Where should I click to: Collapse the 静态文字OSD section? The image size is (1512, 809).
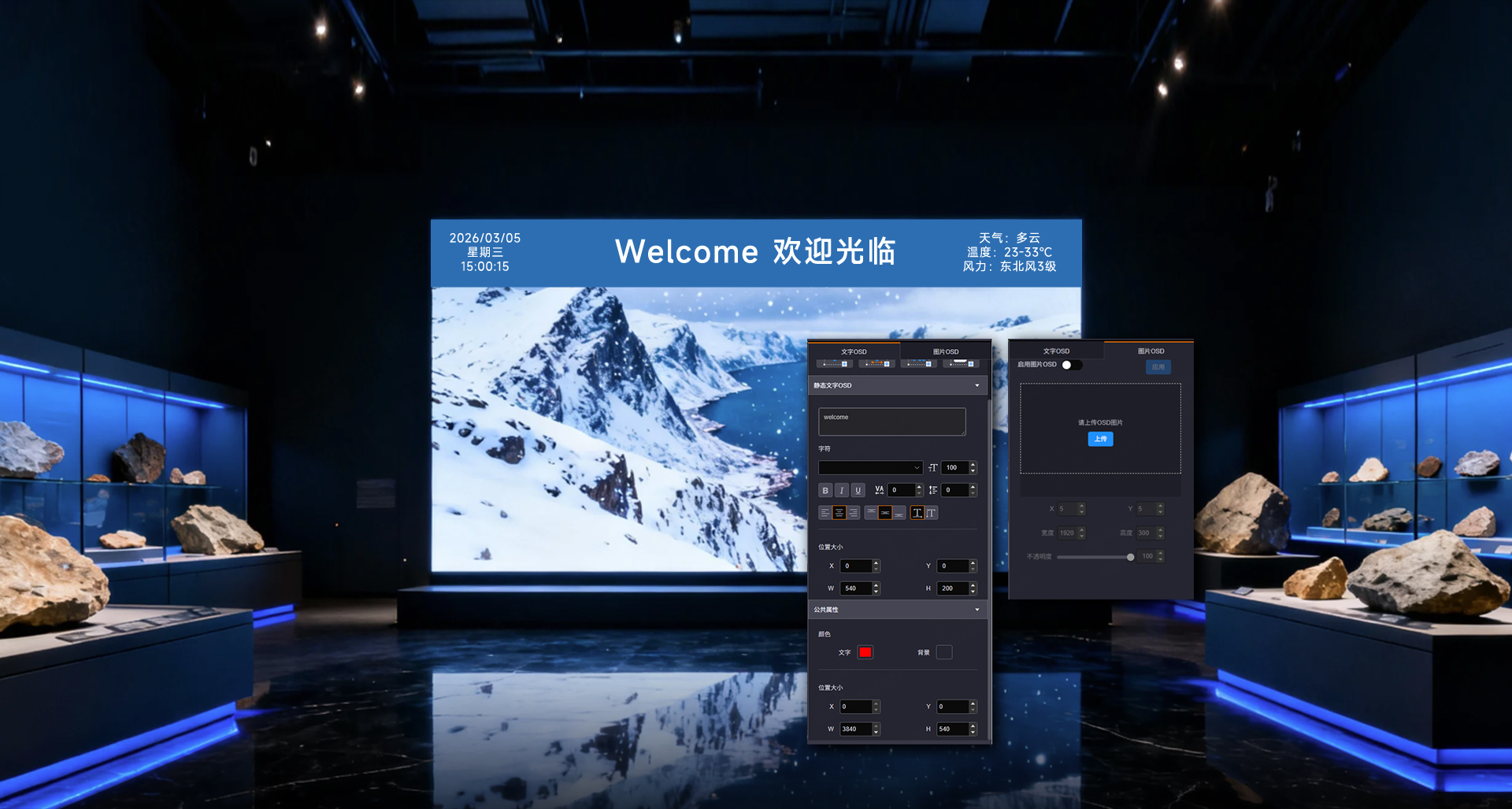coord(977,386)
